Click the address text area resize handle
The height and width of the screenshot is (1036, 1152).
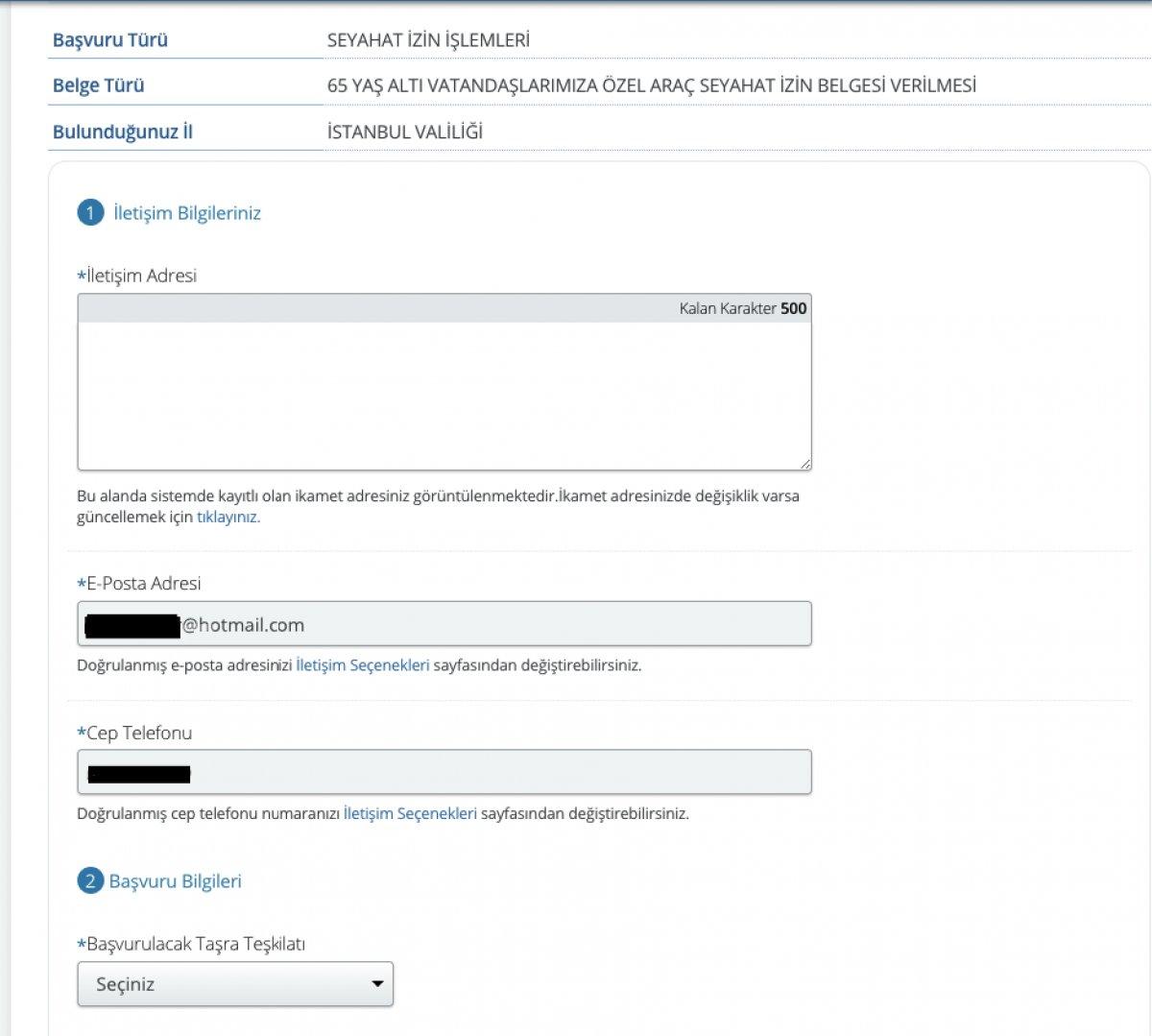tap(804, 464)
